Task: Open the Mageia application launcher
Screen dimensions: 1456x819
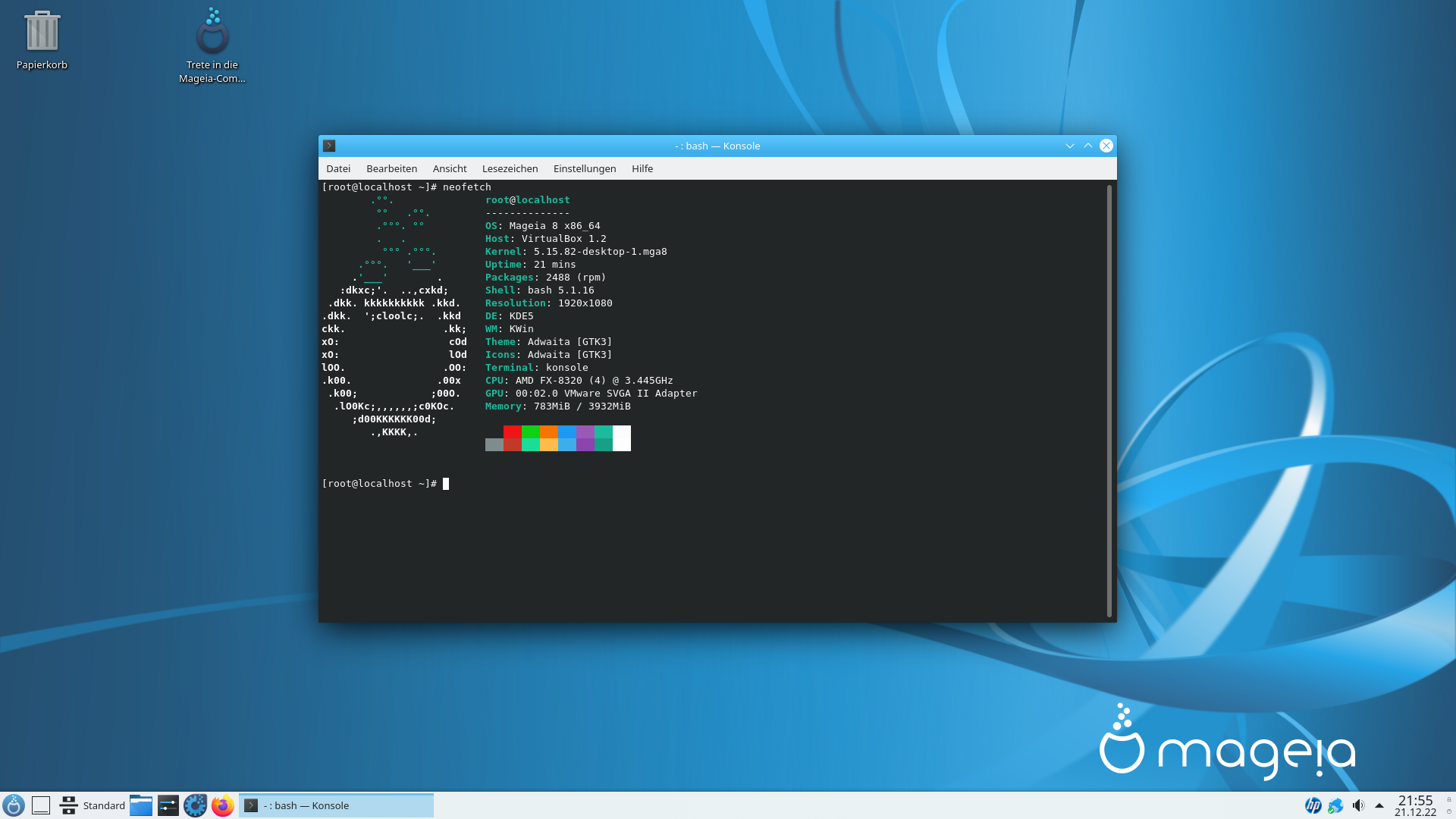Action: click(x=14, y=805)
